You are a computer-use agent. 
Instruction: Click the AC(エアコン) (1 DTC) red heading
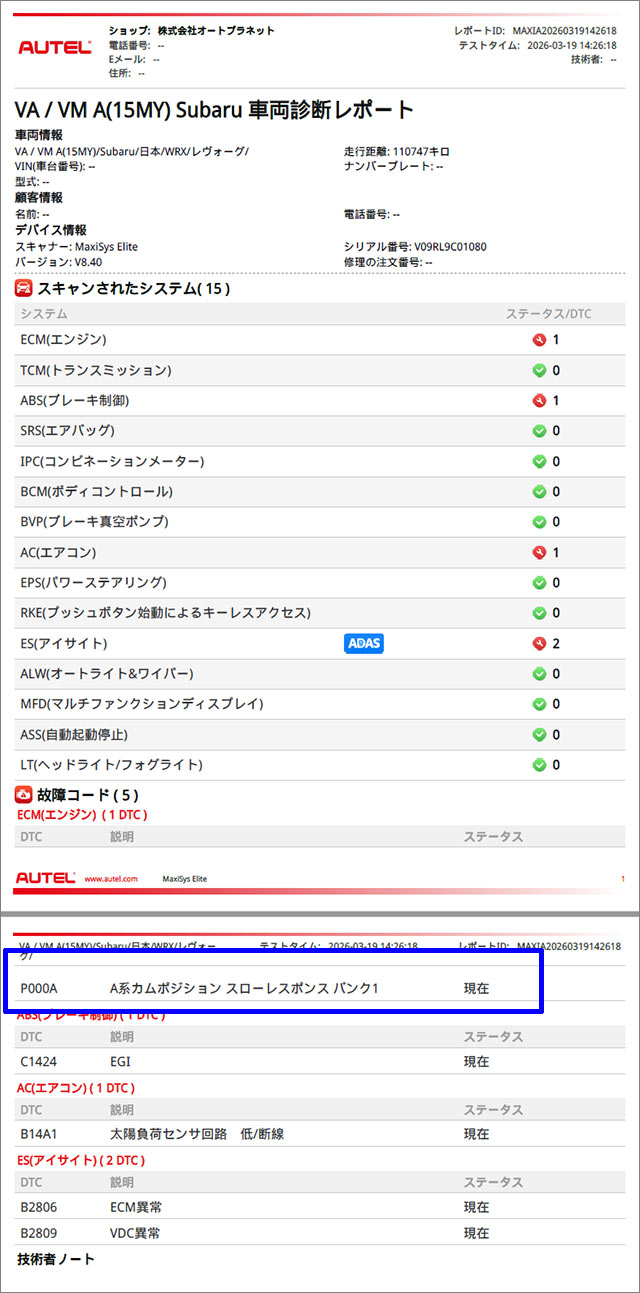(x=75, y=1087)
